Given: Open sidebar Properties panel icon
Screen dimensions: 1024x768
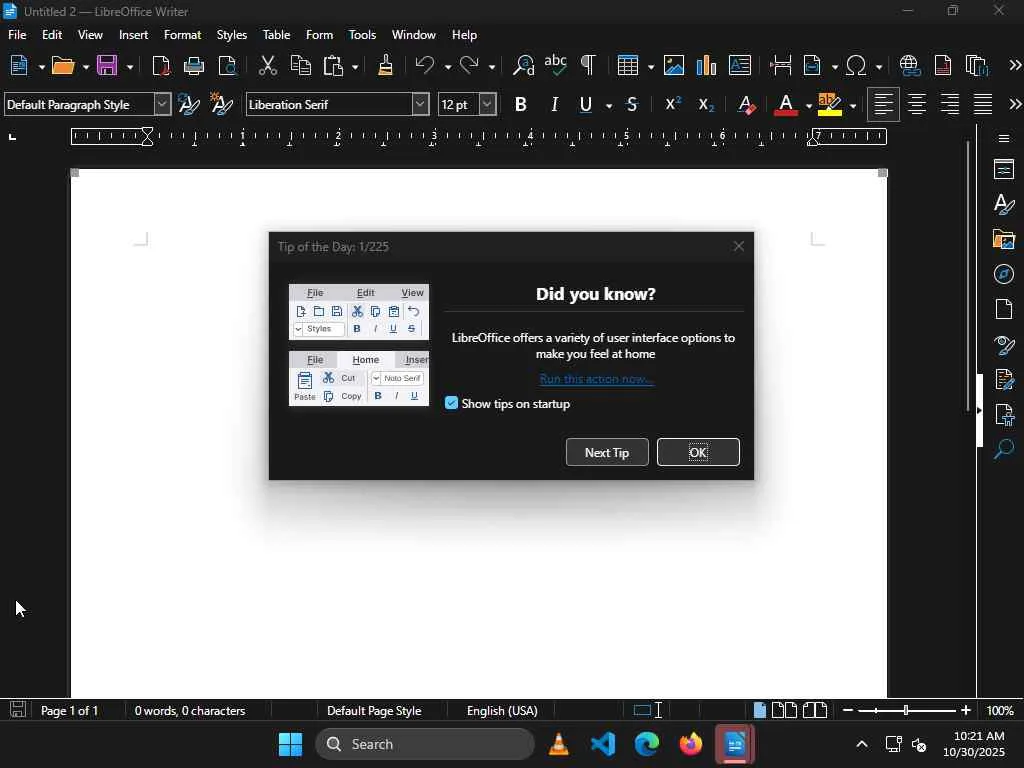Looking at the screenshot, I should pos(1004,169).
